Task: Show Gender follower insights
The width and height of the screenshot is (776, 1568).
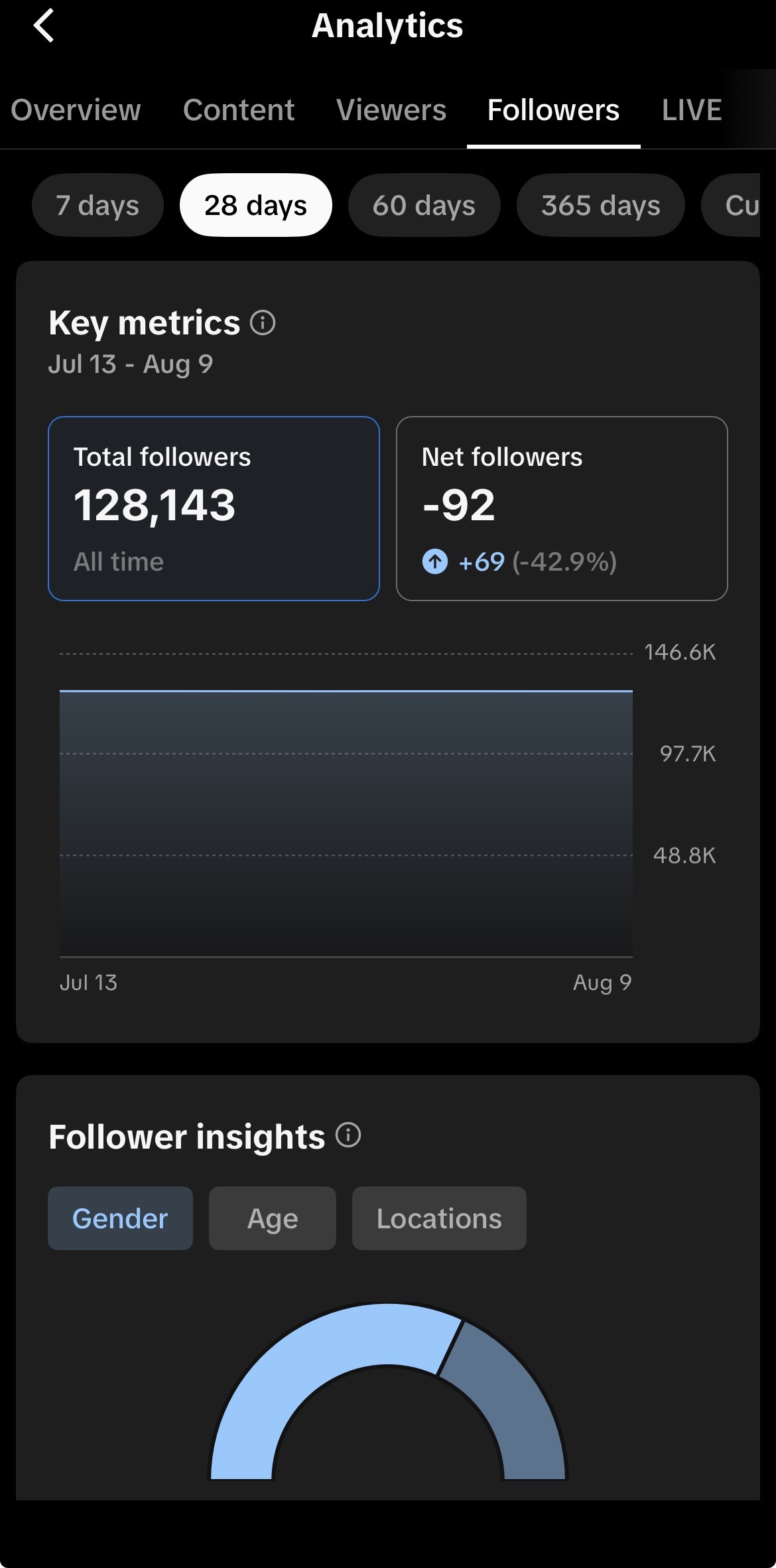Action: pyautogui.click(x=120, y=1218)
